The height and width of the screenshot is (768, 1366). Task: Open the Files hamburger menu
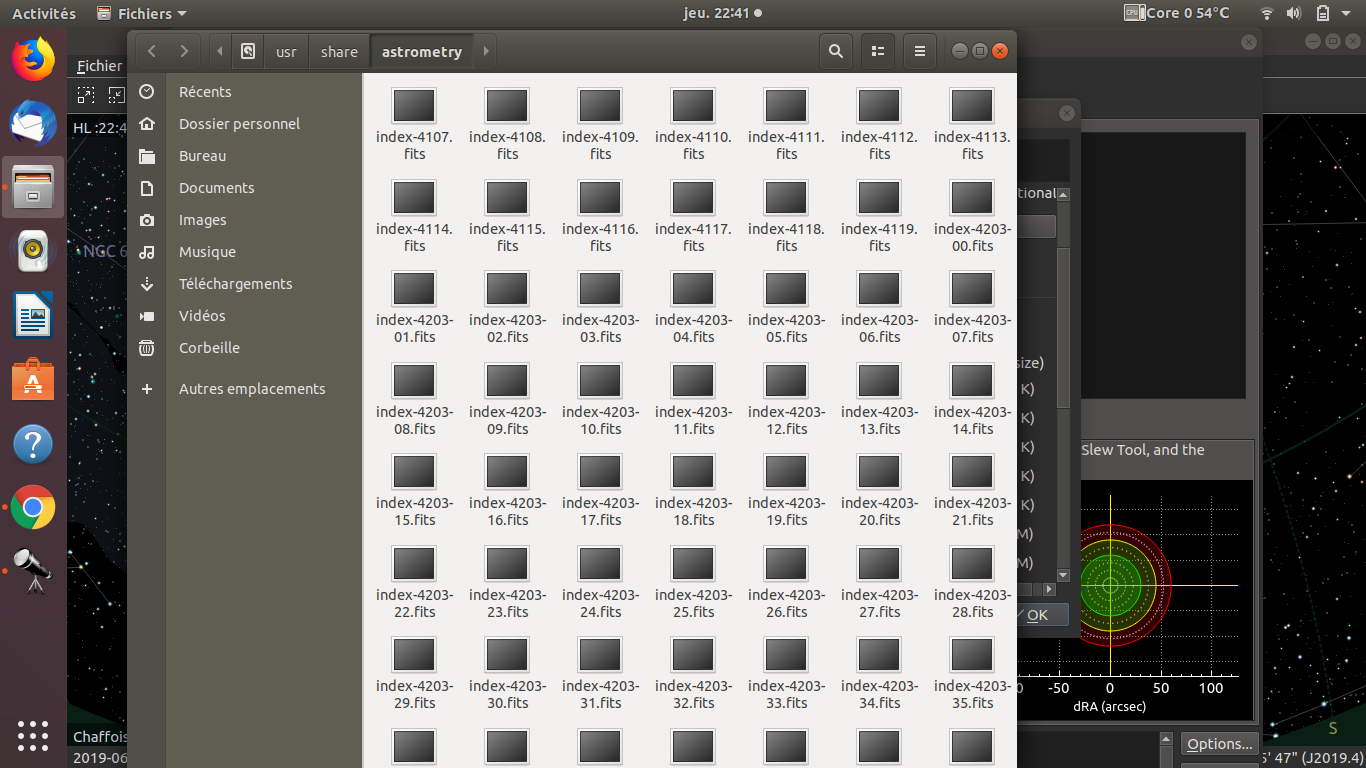click(920, 51)
